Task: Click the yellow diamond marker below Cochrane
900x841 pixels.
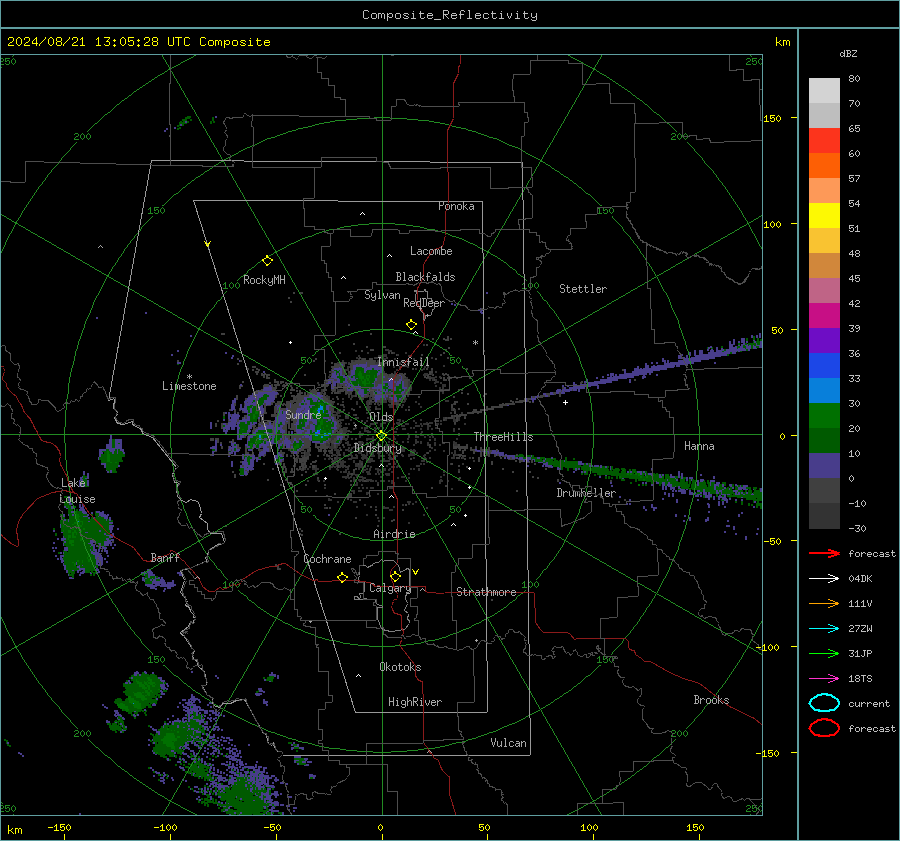Action: [342, 577]
